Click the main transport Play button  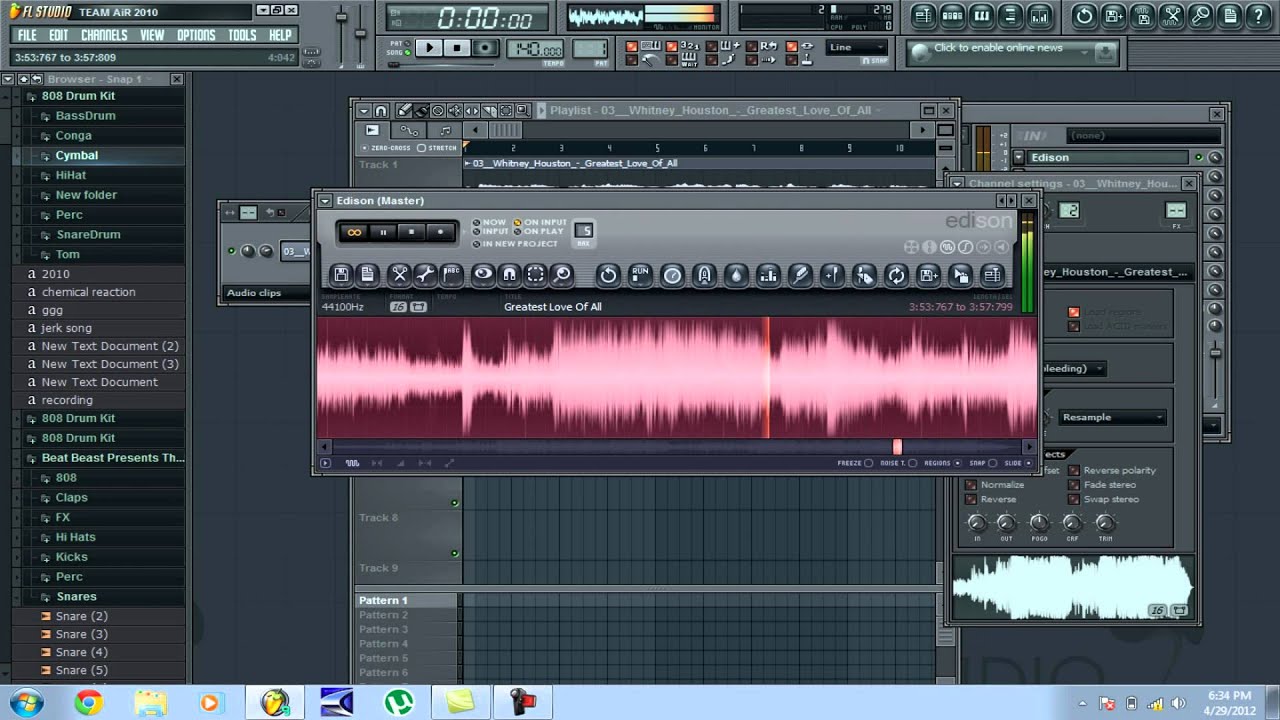click(x=429, y=48)
